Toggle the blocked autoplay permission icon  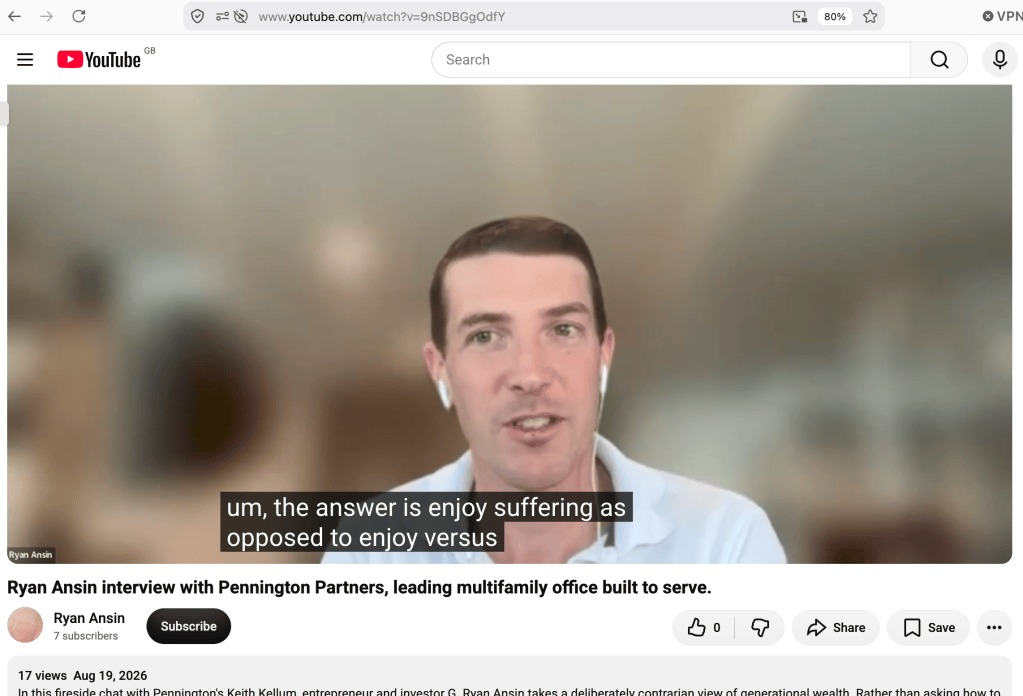click(x=241, y=16)
